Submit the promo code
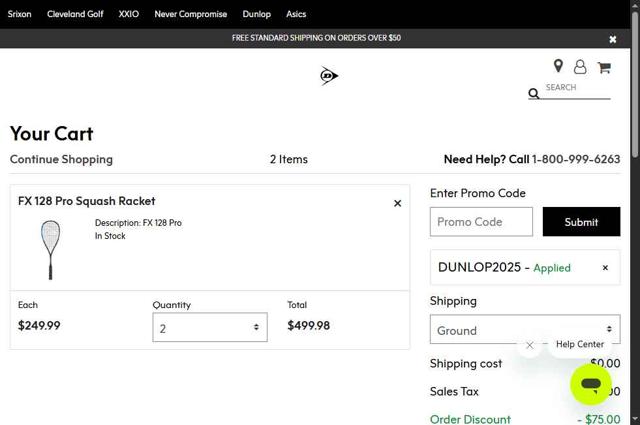Viewport: 640px width, 425px height. point(581,222)
